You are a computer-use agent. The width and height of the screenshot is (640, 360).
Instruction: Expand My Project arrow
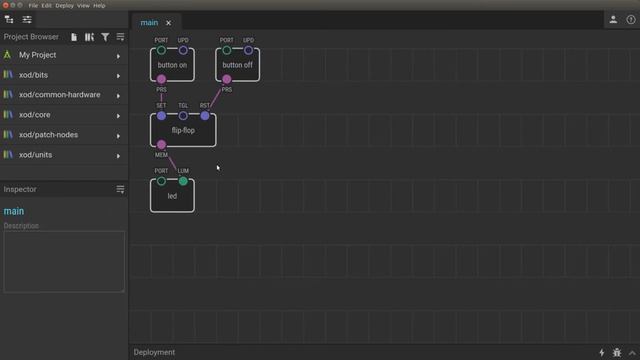click(118, 56)
